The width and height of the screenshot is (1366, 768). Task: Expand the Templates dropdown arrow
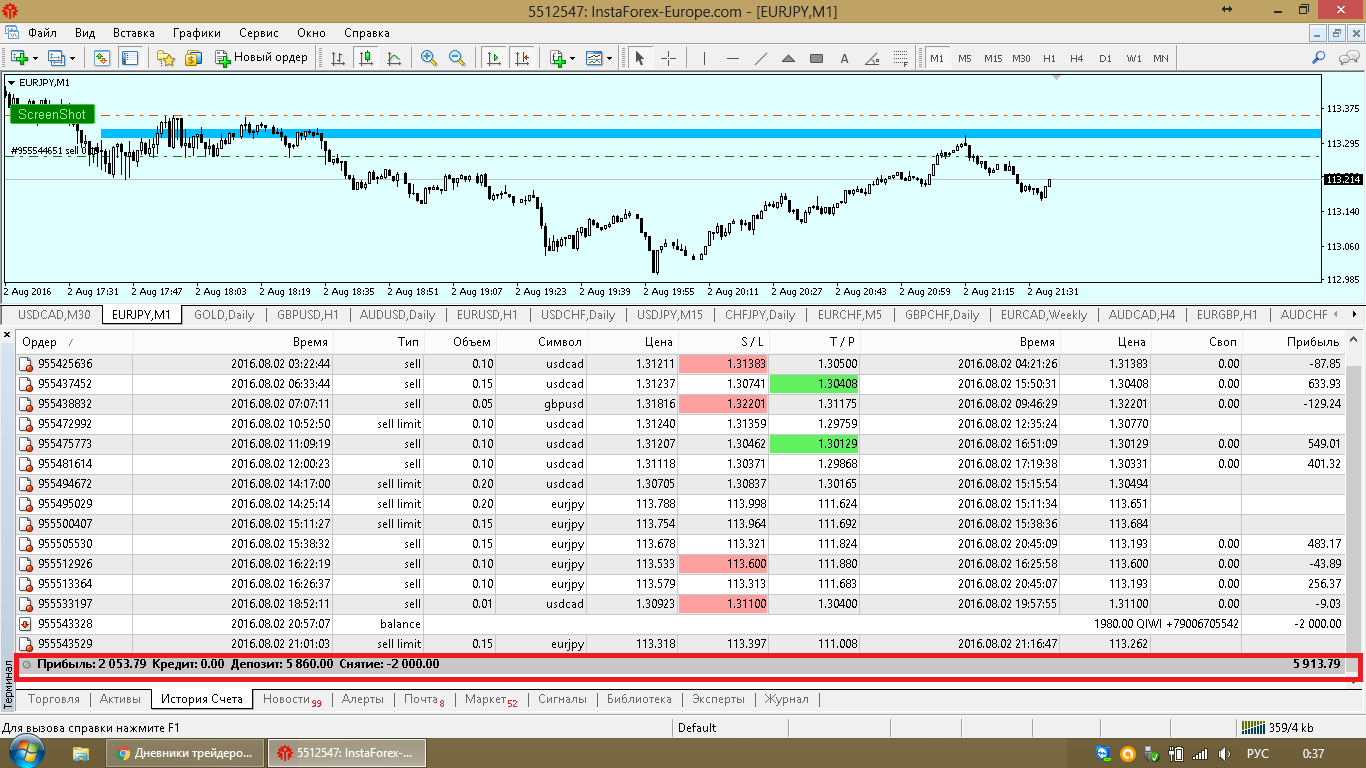click(x=610, y=58)
